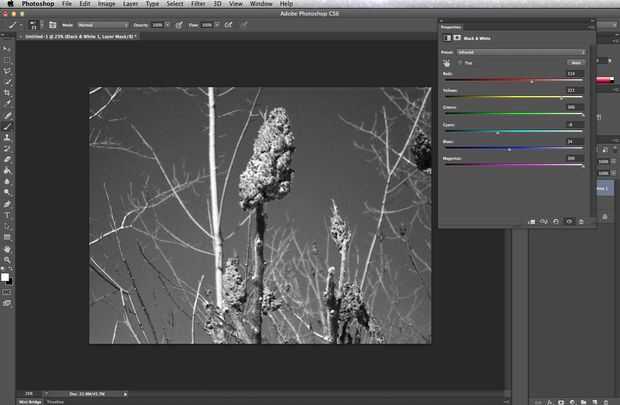Open the Properties panel flyout menu
Screen dimensions: 620x405
point(591,27)
